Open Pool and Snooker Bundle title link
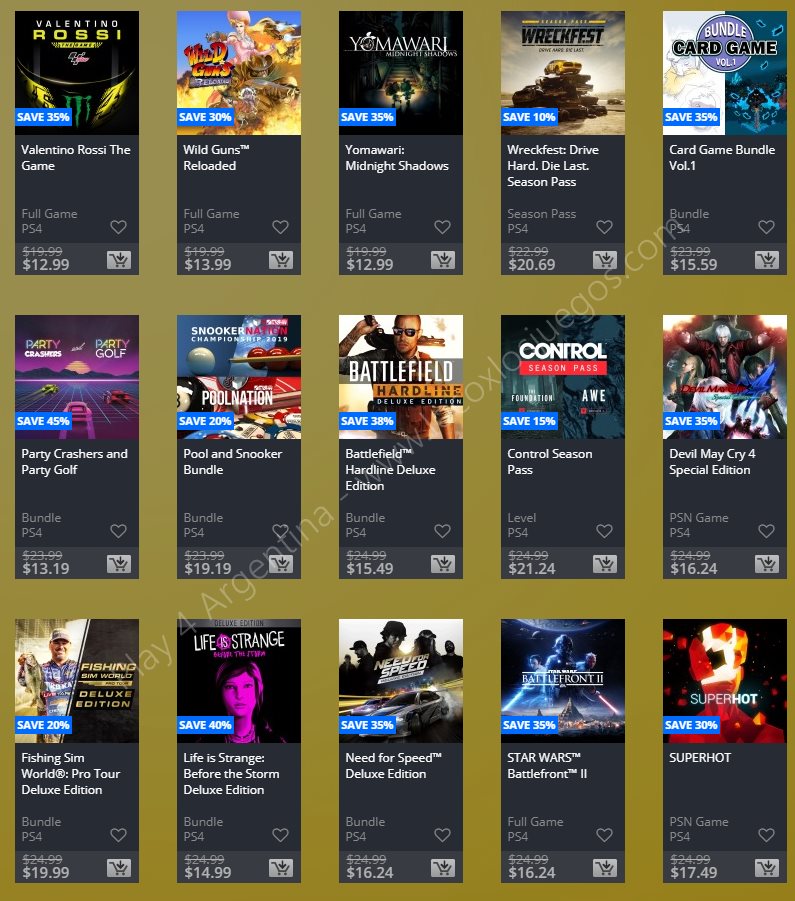The width and height of the screenshot is (795, 901). (x=233, y=461)
